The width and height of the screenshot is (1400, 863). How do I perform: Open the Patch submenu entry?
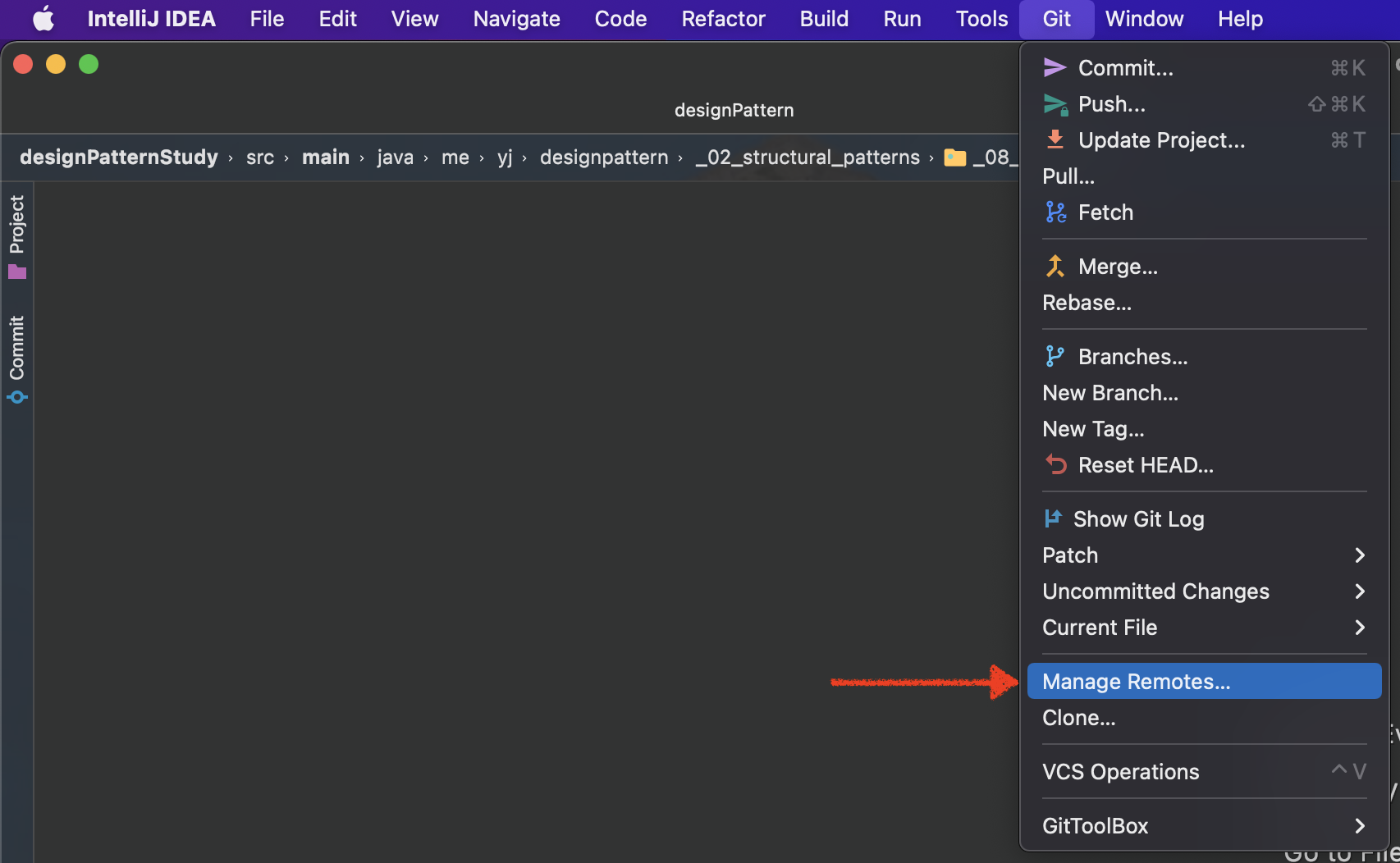[x=1204, y=555]
